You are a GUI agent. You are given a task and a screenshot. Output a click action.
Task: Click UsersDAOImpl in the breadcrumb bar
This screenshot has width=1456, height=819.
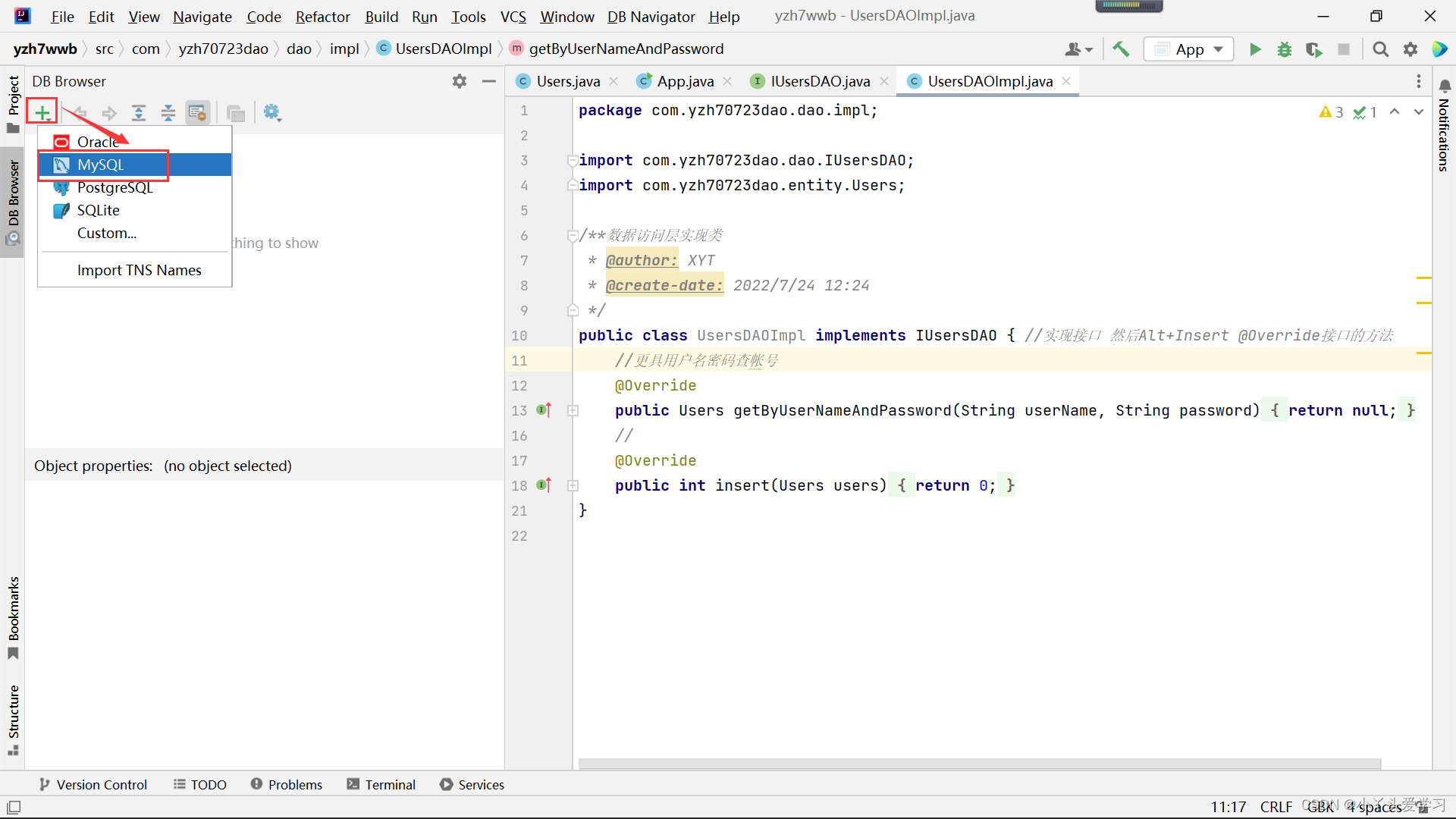pyautogui.click(x=435, y=49)
